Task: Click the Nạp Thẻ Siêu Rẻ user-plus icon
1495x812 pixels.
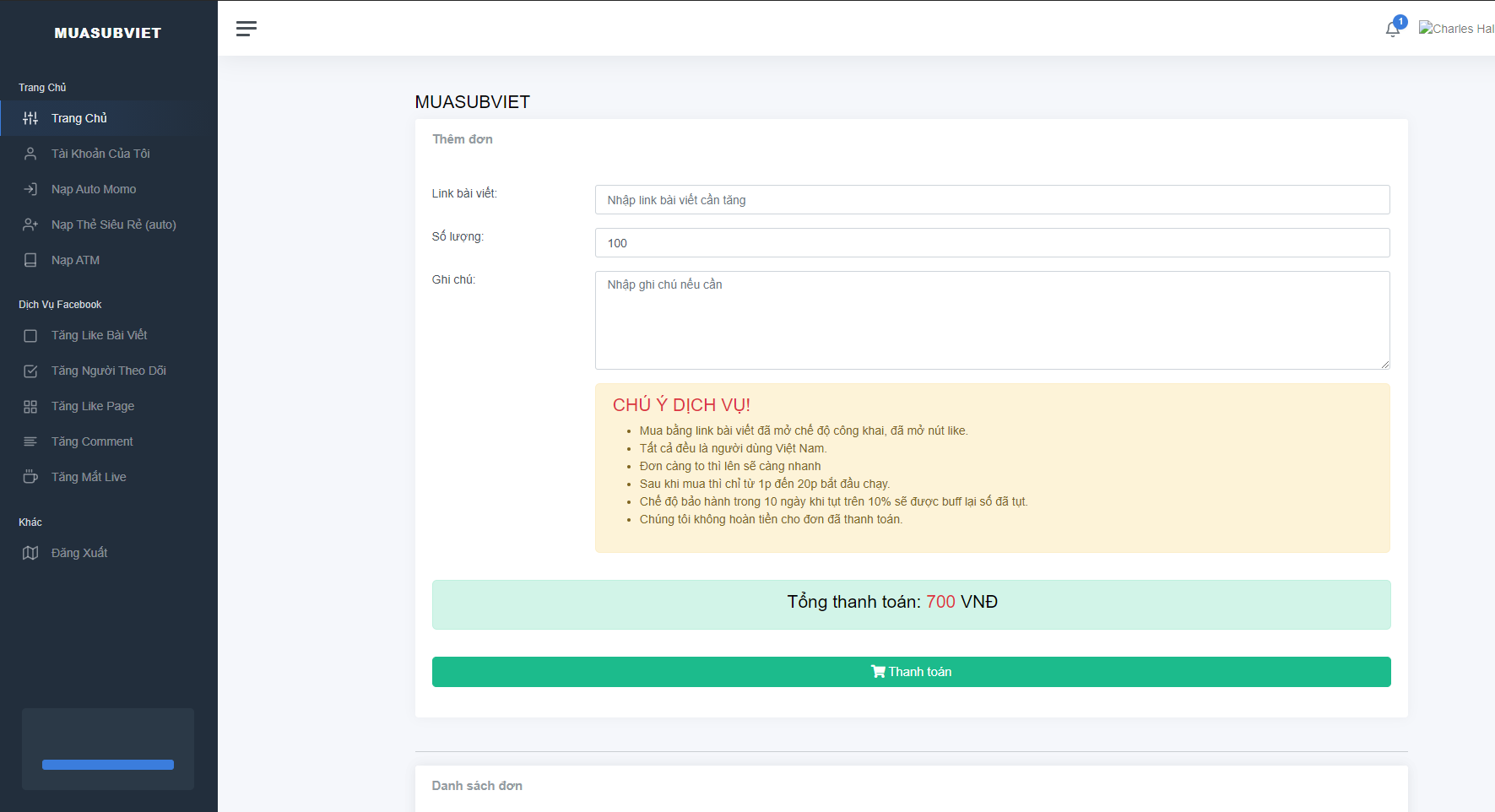Action: (x=30, y=225)
